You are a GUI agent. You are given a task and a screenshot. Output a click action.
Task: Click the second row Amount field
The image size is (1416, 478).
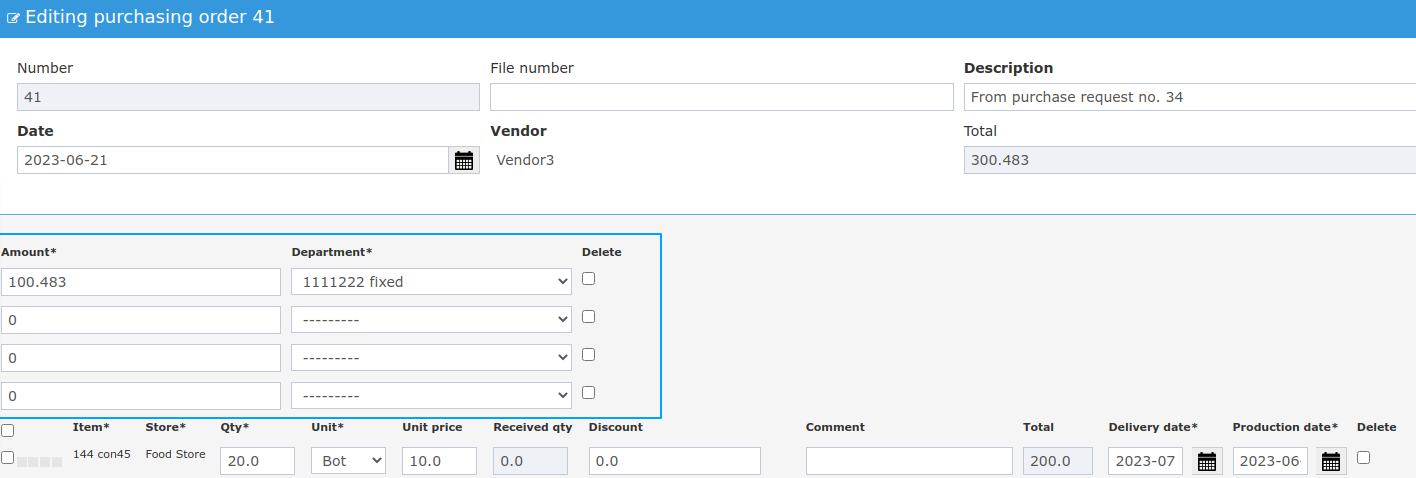pos(141,320)
